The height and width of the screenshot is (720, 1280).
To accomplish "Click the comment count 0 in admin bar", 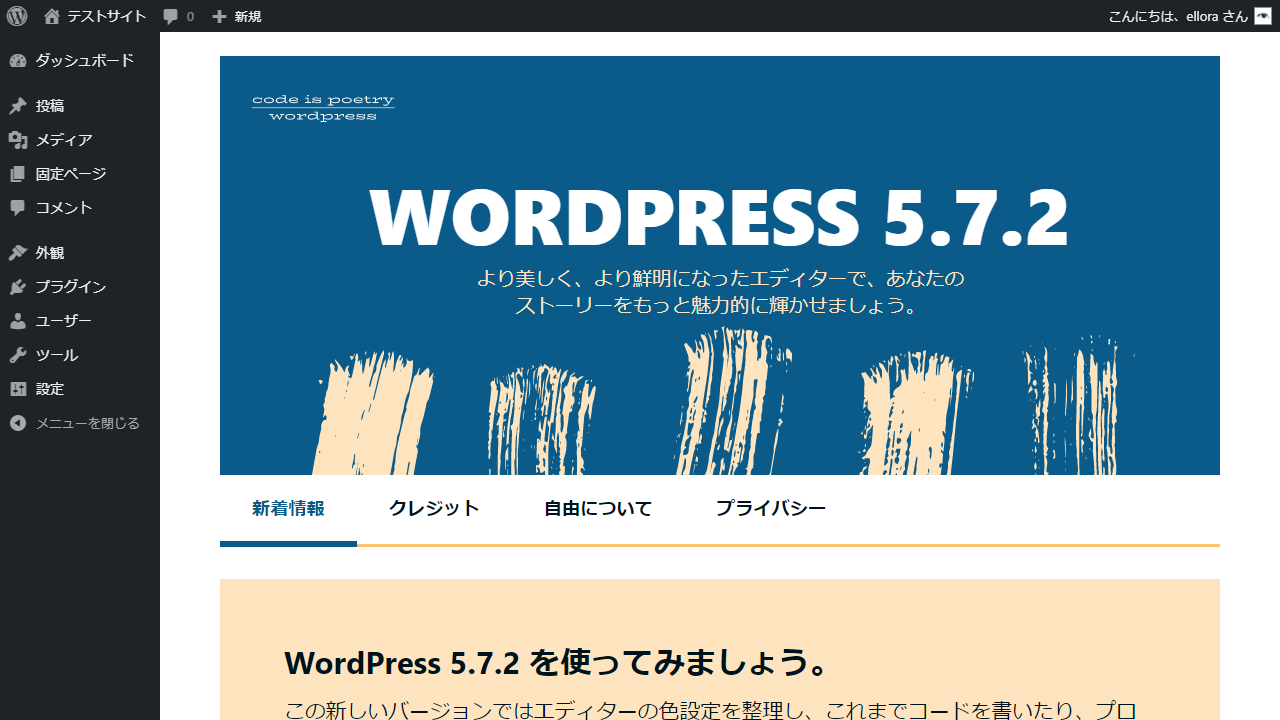I will click(x=190, y=17).
